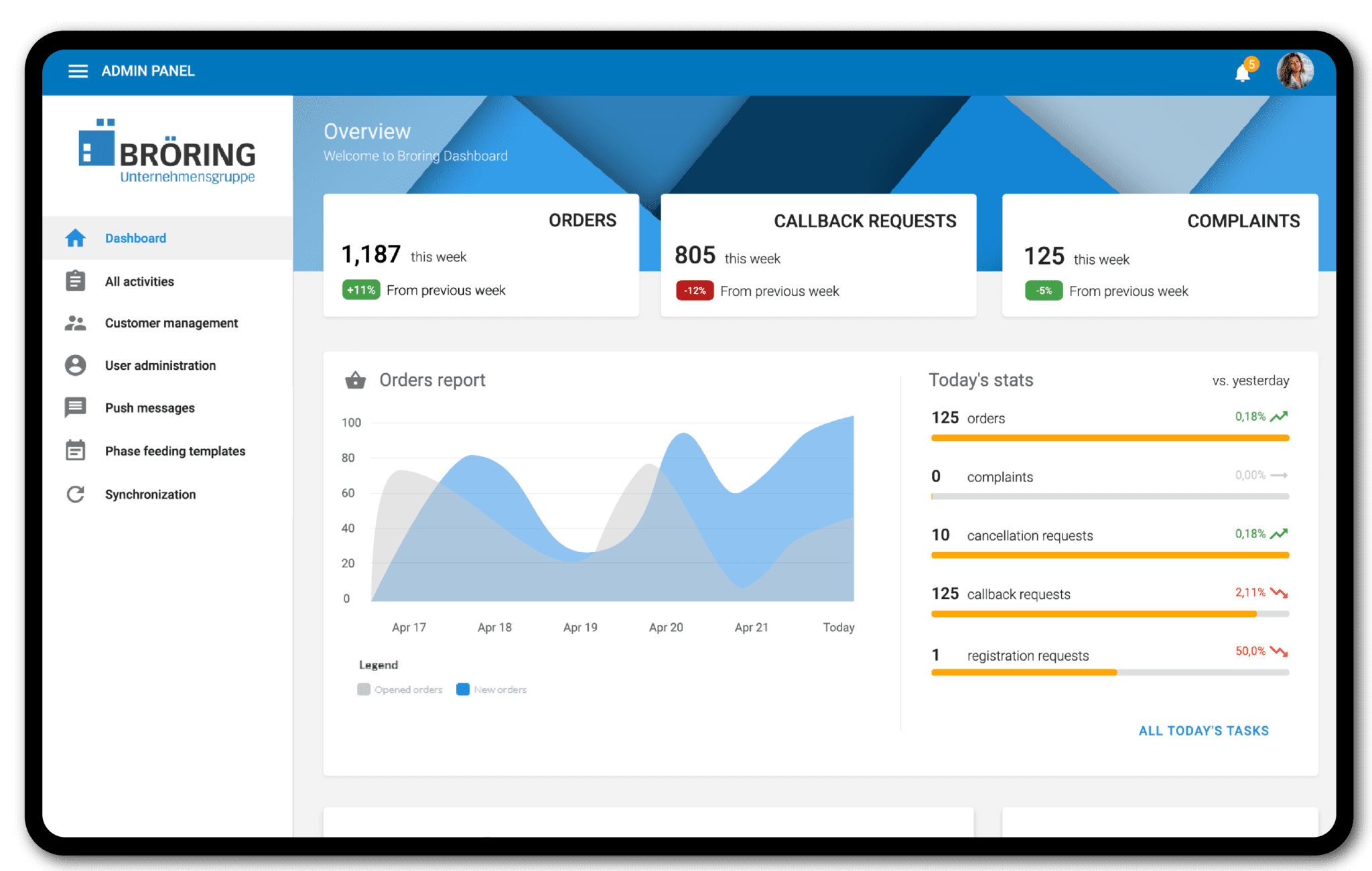Click the User administration account icon
1372x871 pixels.
click(x=76, y=365)
